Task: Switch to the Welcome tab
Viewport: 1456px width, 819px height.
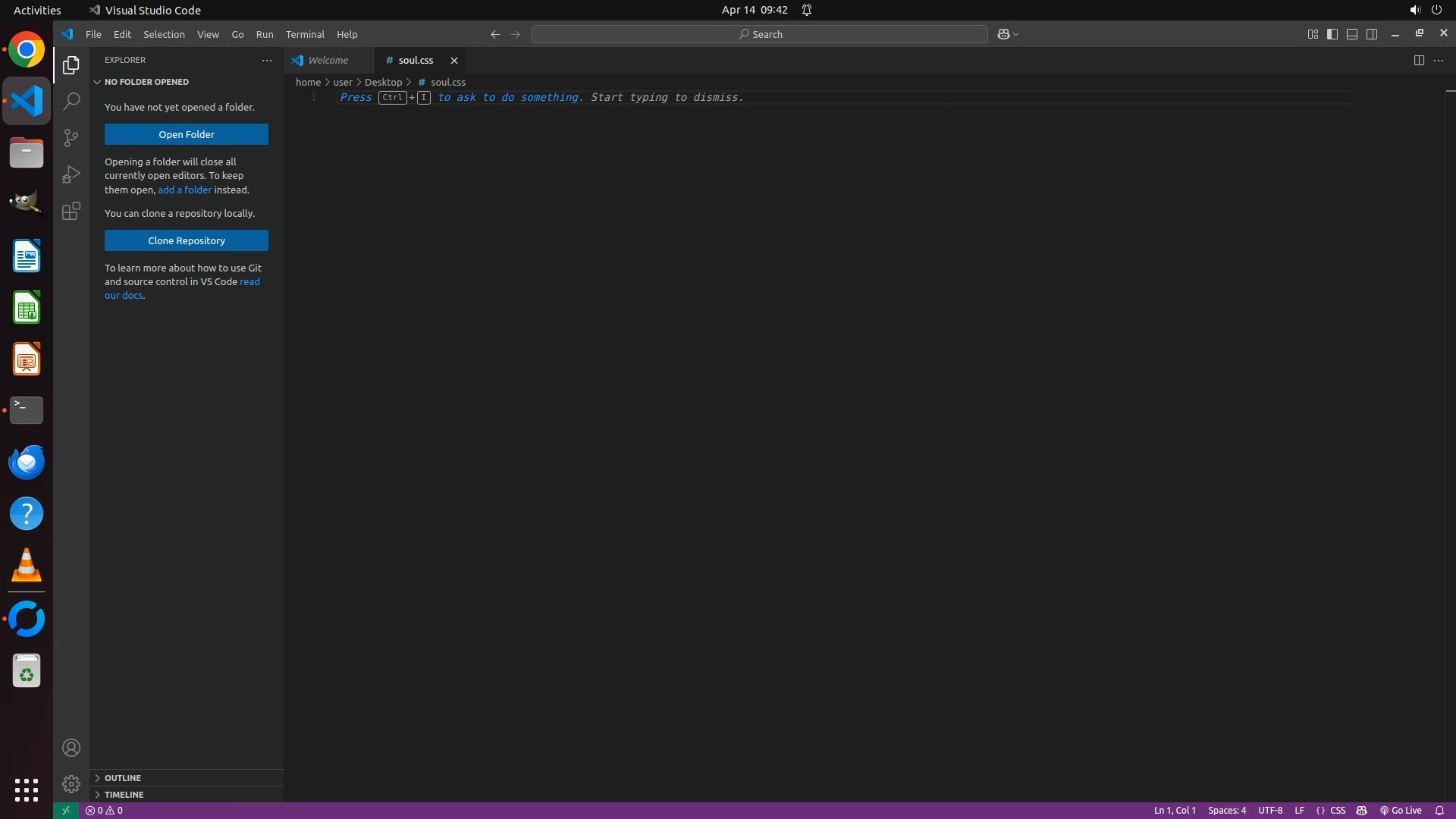Action: [x=328, y=60]
